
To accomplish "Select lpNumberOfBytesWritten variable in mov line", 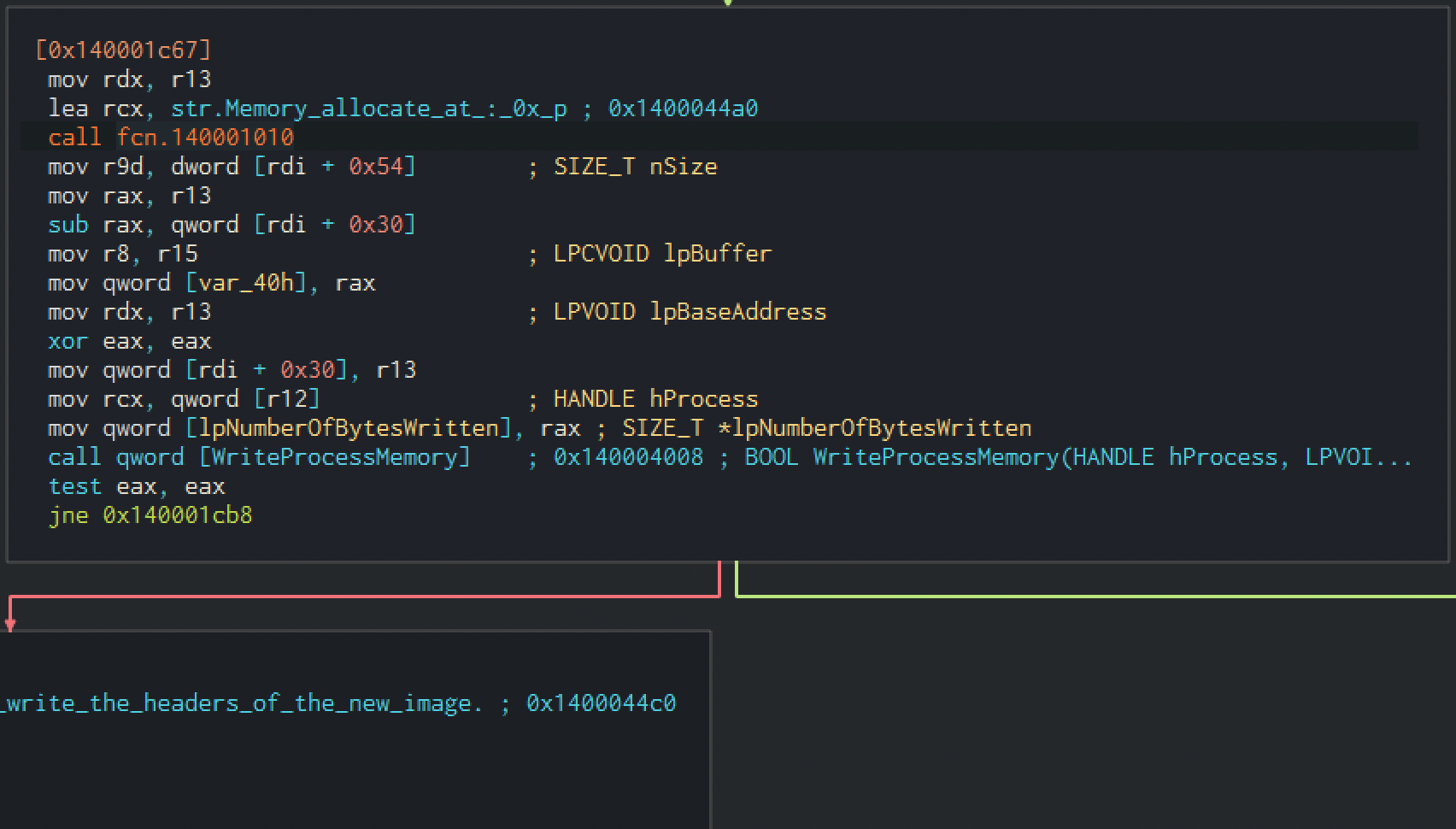I will tap(349, 428).
